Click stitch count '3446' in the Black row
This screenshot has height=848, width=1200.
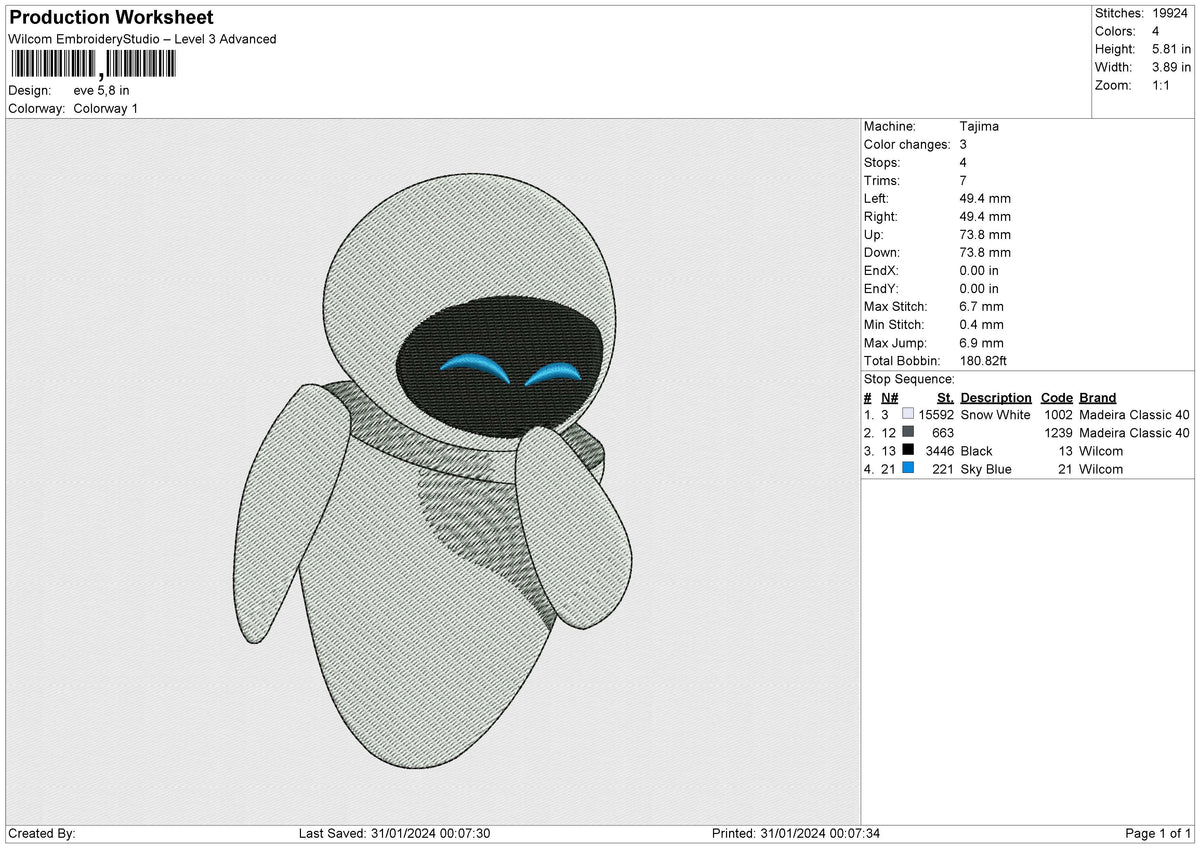[x=940, y=450]
